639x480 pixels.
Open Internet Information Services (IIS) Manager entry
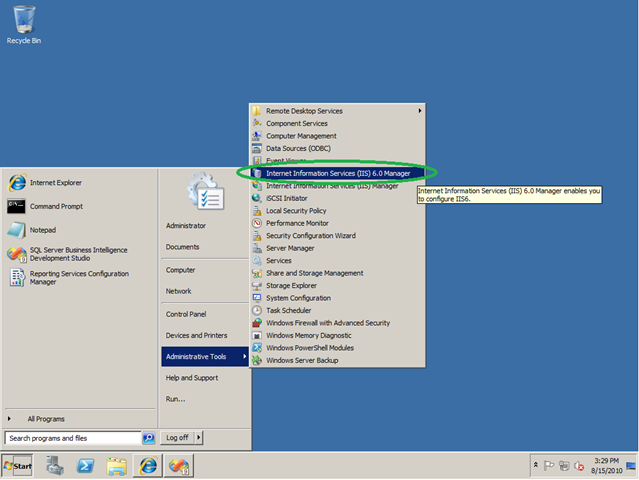338,186
